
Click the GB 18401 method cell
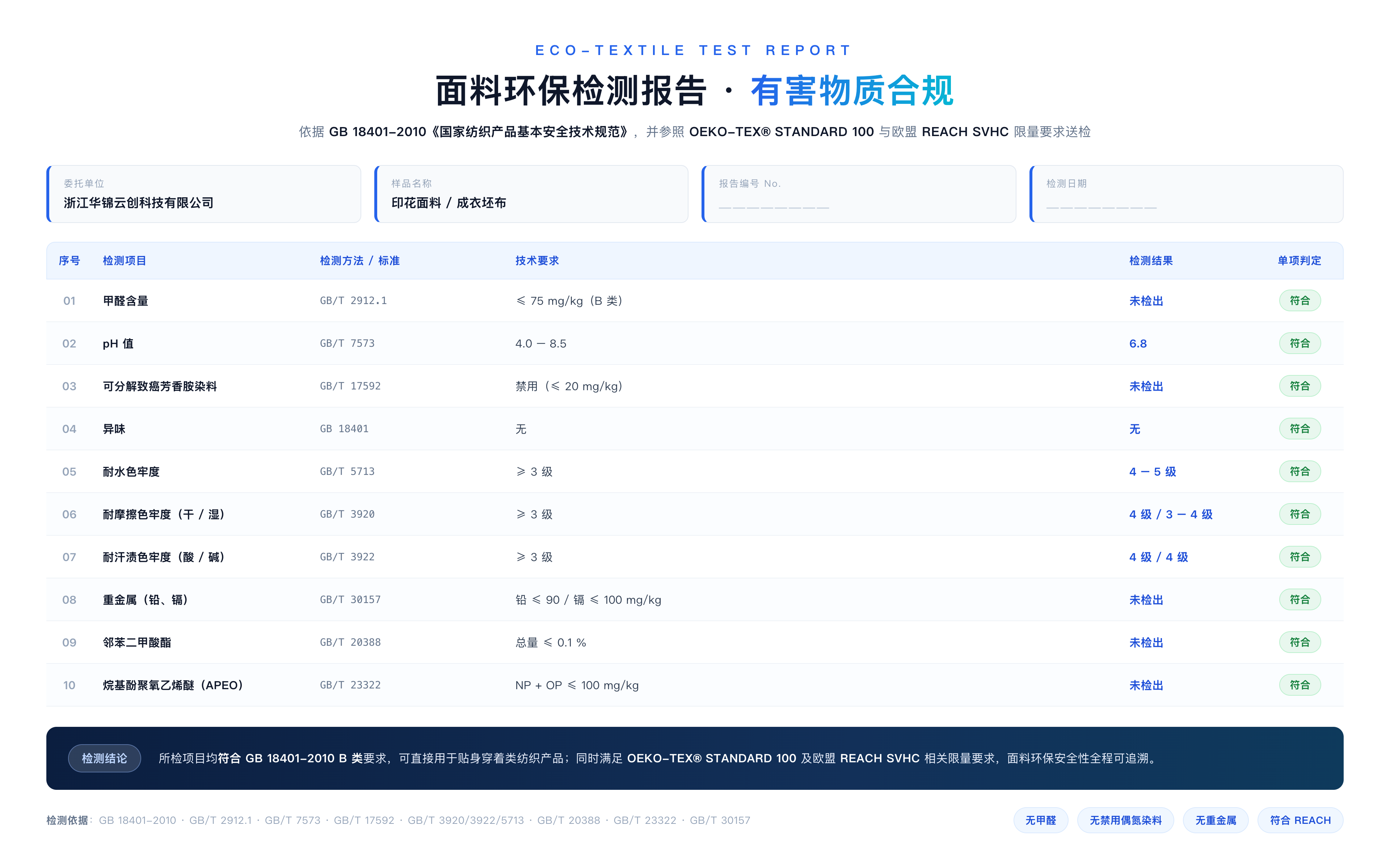[344, 429]
